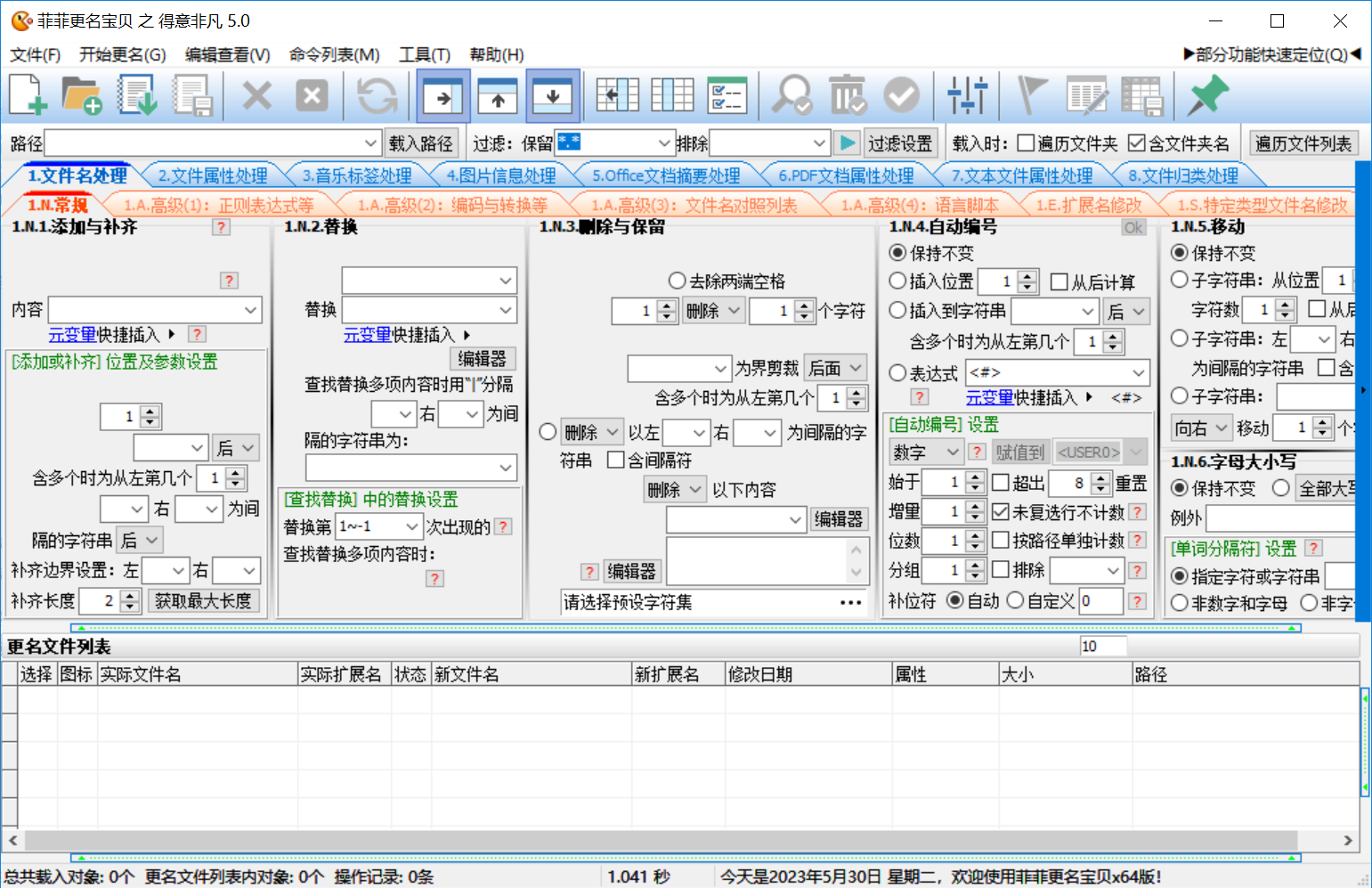Click the refresh arrows toolbar icon
Viewport: 1372px width, 888px height.
pyautogui.click(x=377, y=95)
